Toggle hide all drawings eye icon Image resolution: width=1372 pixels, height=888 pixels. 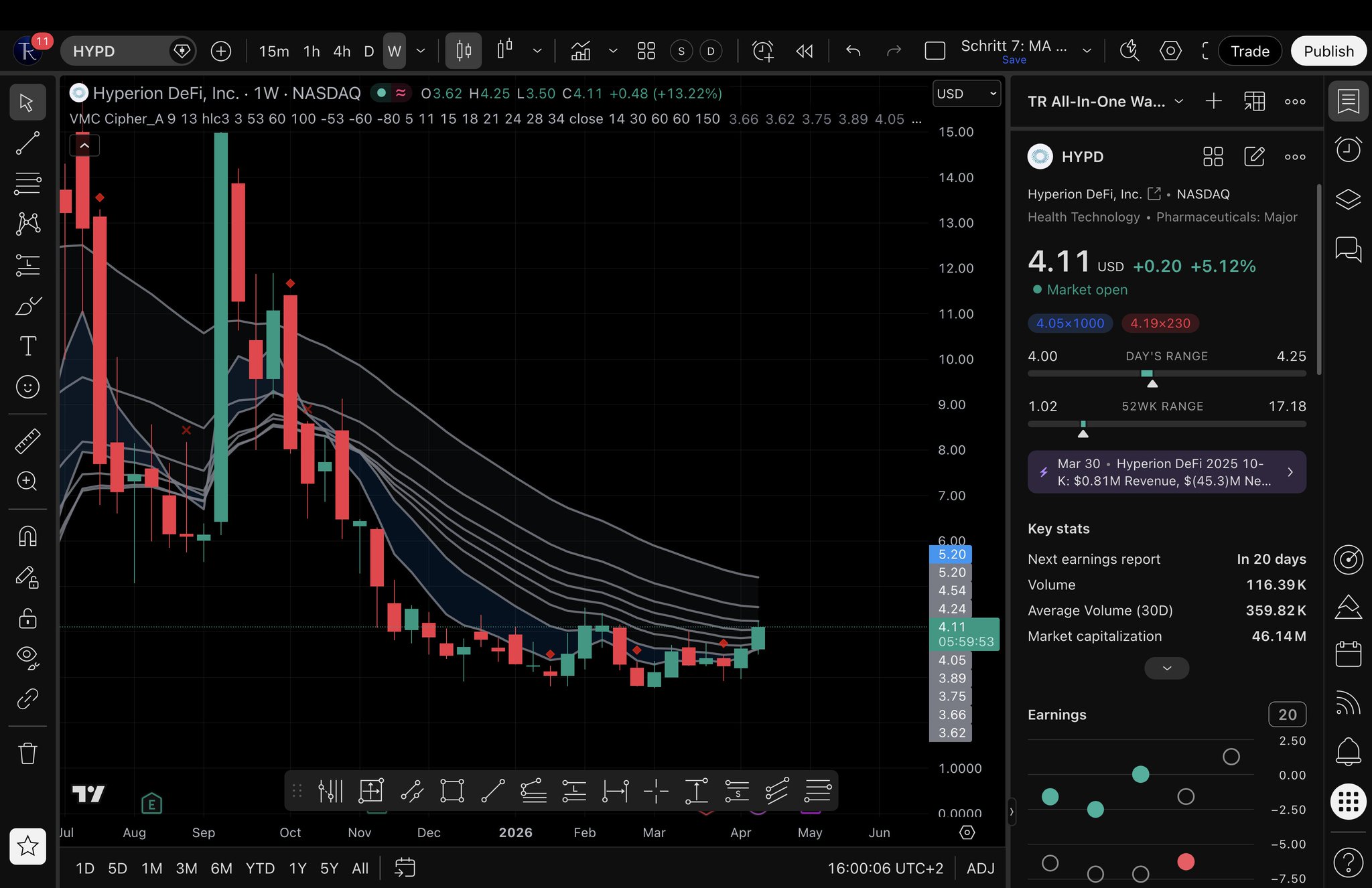[27, 656]
